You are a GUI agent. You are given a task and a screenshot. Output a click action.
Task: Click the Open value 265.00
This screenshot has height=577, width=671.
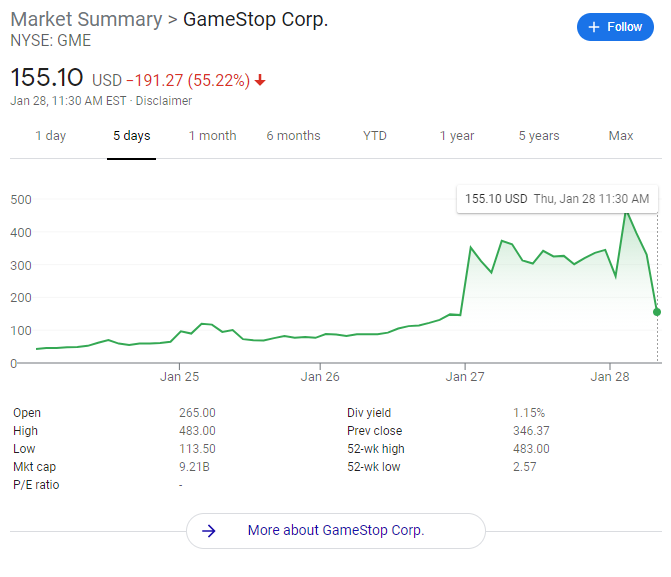[x=197, y=413]
